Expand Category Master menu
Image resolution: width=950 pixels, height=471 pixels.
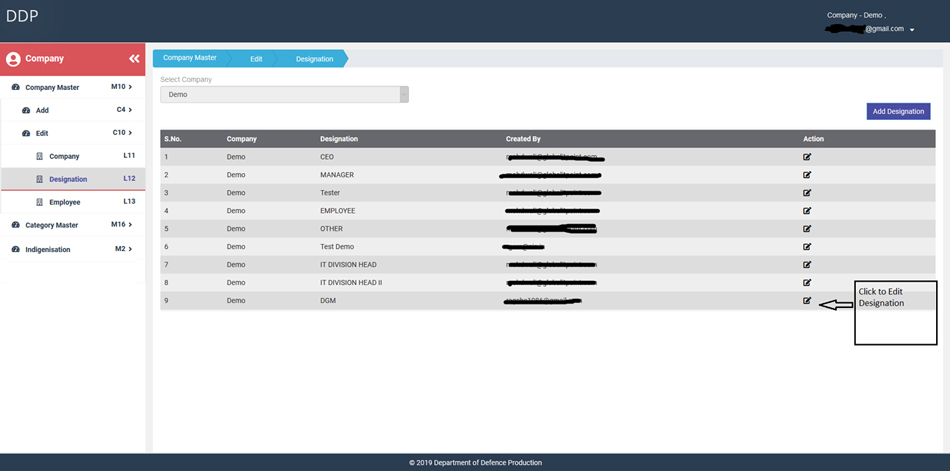72,225
